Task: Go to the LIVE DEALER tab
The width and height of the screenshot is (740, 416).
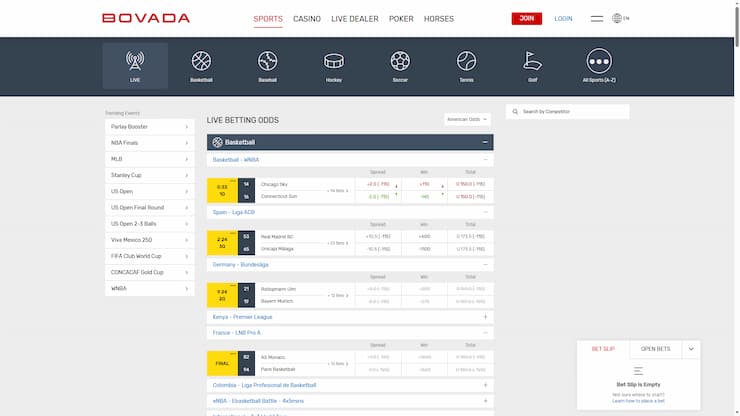Action: coord(355,19)
